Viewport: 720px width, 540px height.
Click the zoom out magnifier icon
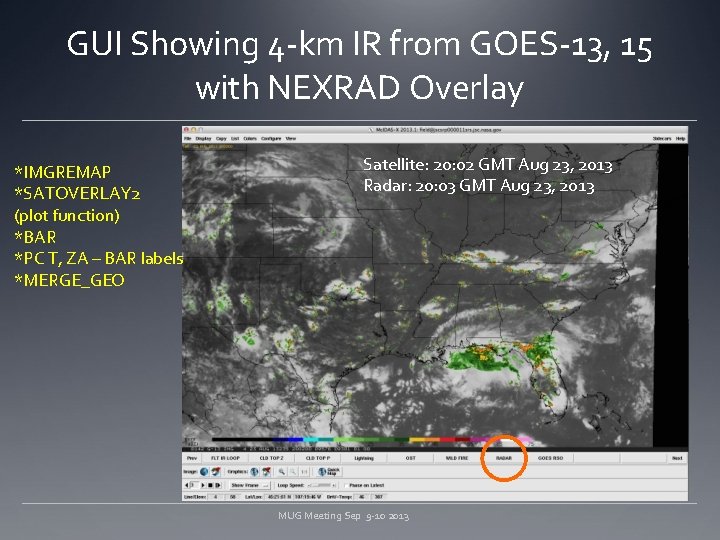(x=293, y=472)
